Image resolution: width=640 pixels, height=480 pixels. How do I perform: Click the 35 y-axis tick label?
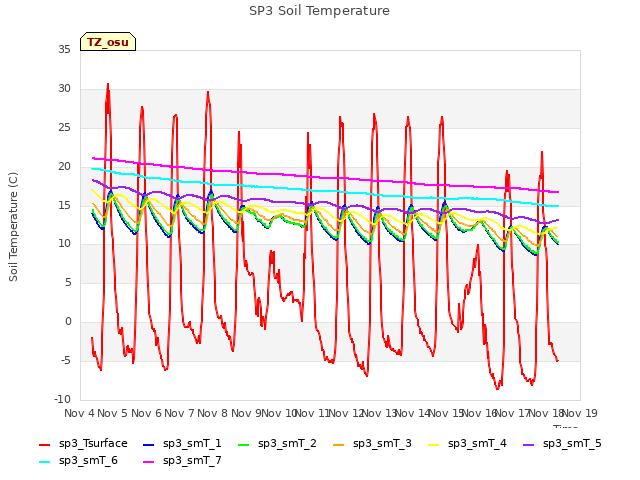64,50
